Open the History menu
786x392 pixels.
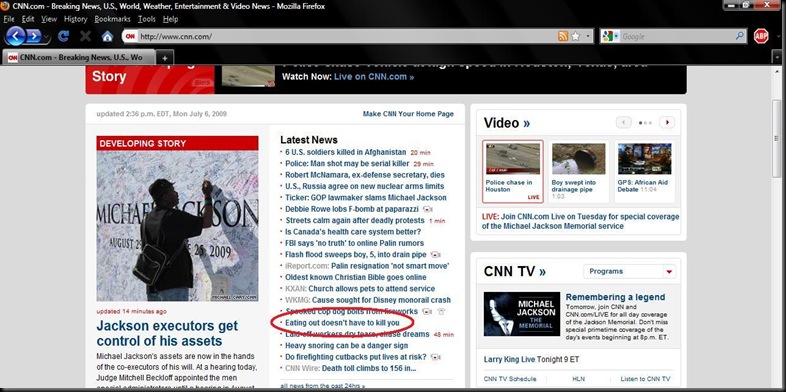click(x=76, y=19)
